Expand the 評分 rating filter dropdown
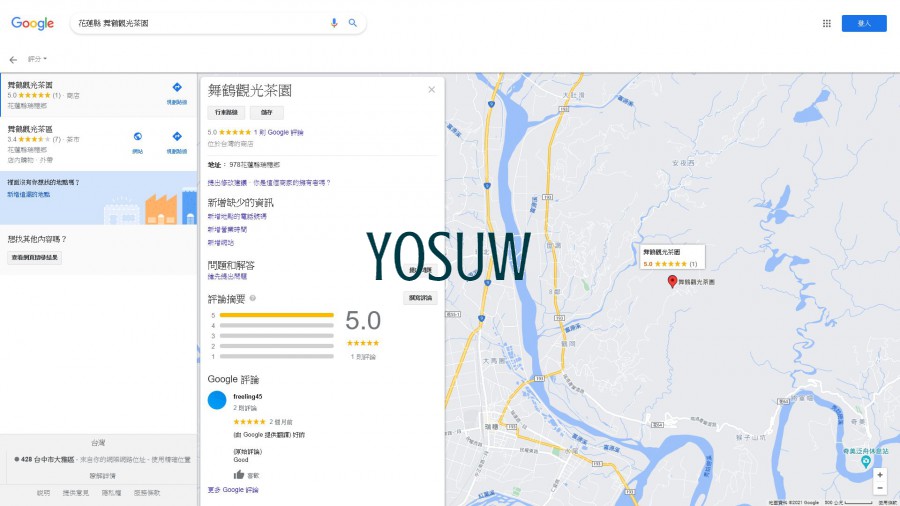This screenshot has height=506, width=900. click(x=37, y=60)
